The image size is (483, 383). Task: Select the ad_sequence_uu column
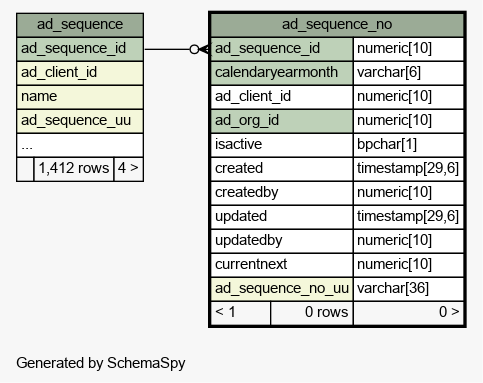pos(80,121)
